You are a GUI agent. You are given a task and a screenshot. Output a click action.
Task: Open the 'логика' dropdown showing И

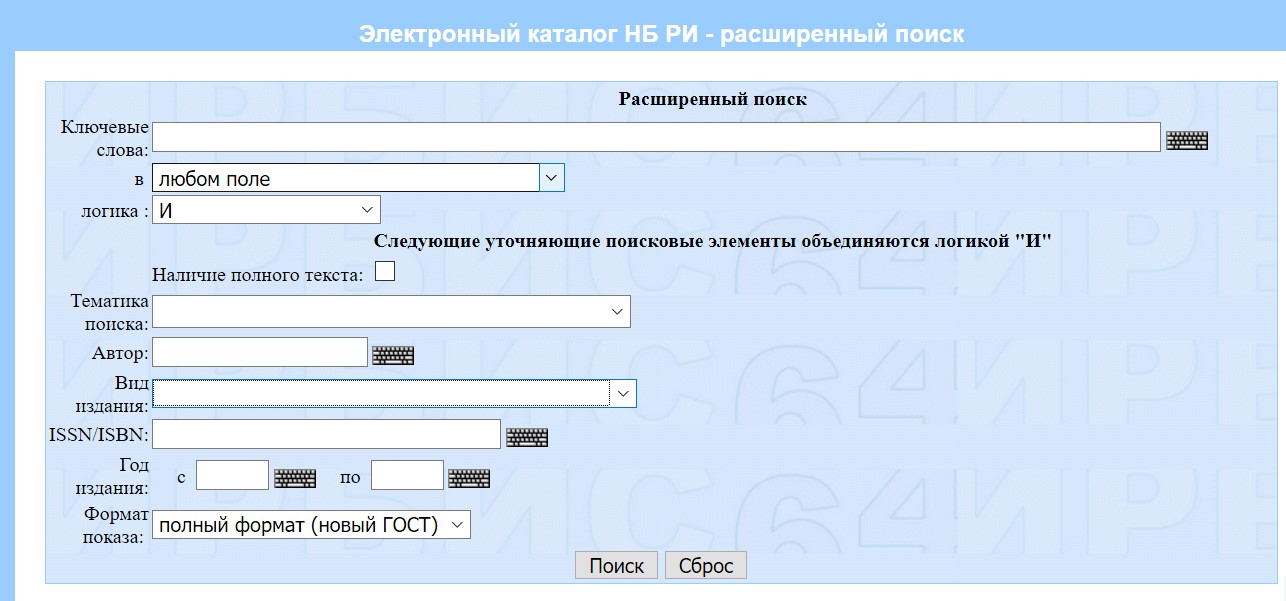click(266, 210)
